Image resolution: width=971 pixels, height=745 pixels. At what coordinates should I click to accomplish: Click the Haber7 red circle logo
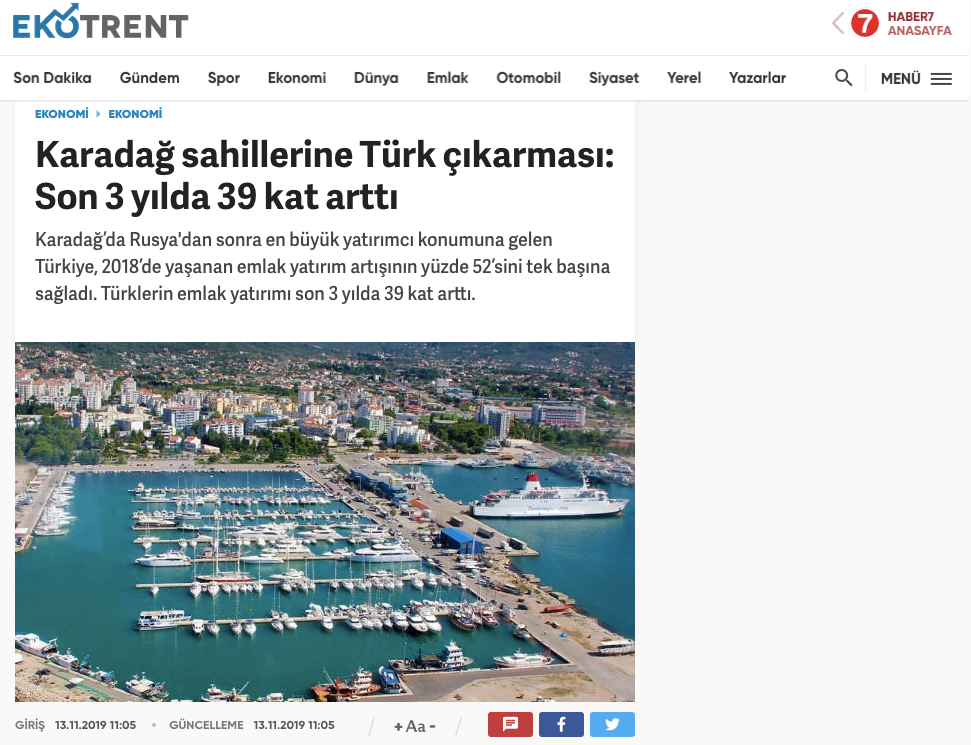point(864,24)
